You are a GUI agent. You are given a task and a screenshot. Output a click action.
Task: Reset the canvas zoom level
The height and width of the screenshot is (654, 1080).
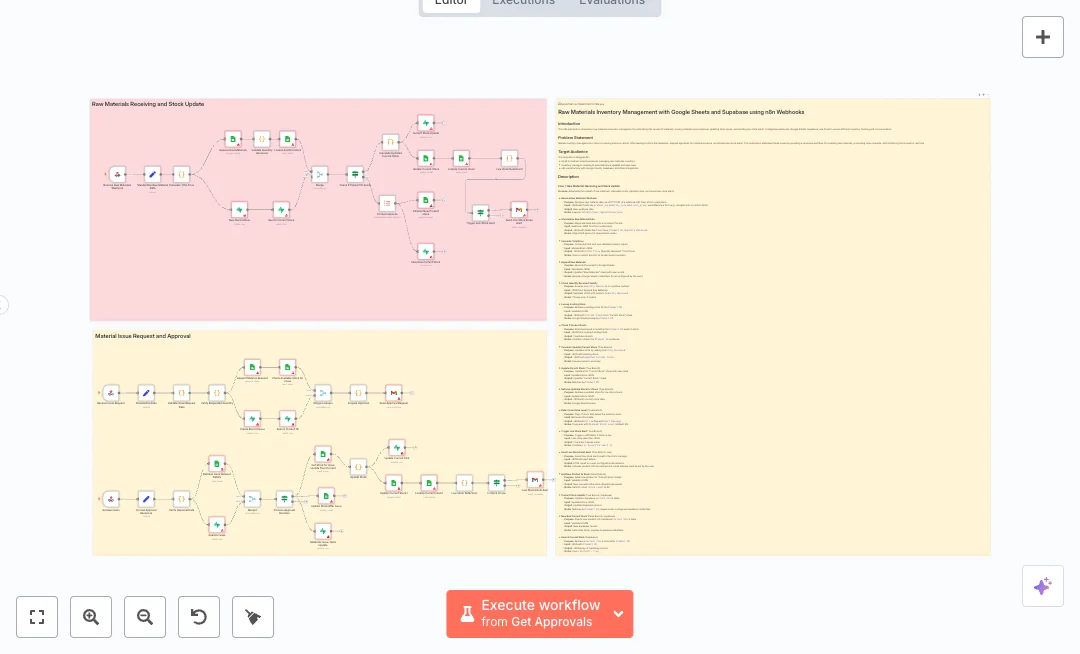click(199, 617)
